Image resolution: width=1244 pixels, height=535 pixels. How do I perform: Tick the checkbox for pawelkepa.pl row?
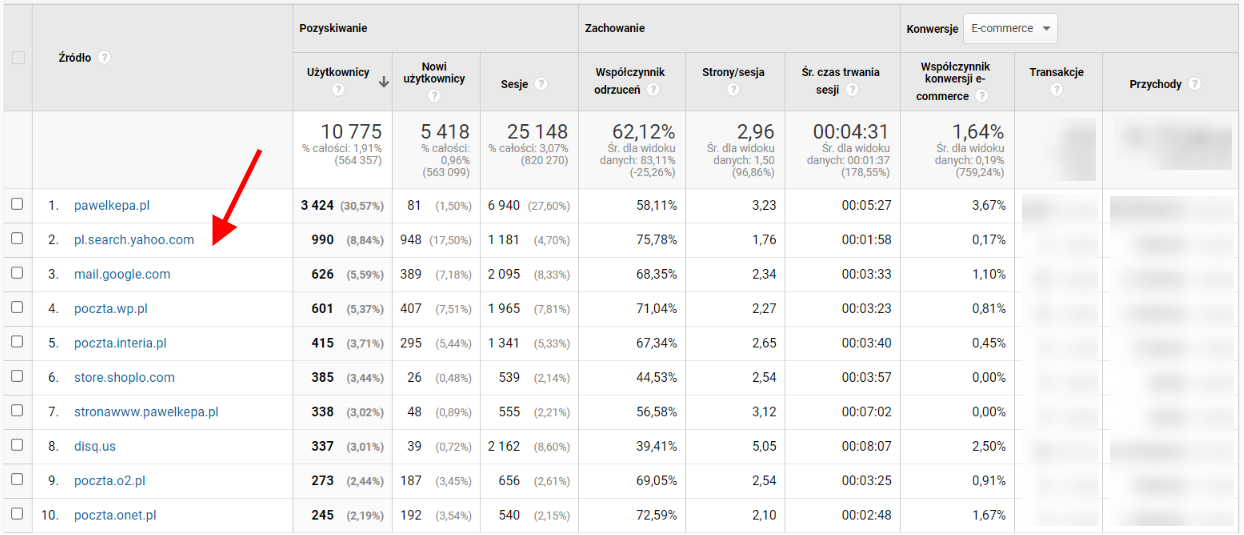pos(16,205)
